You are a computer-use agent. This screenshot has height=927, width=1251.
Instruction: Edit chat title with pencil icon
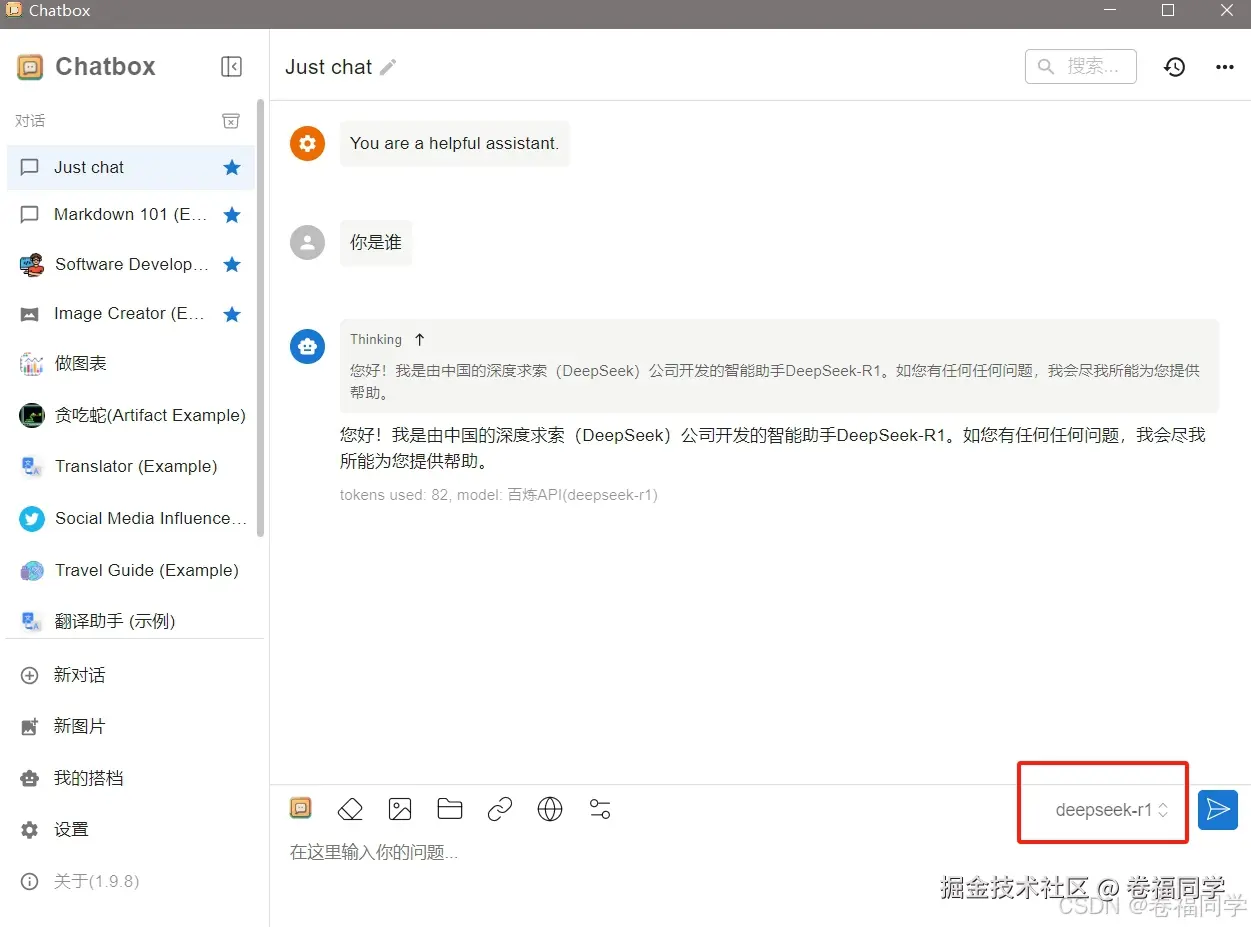(x=388, y=67)
